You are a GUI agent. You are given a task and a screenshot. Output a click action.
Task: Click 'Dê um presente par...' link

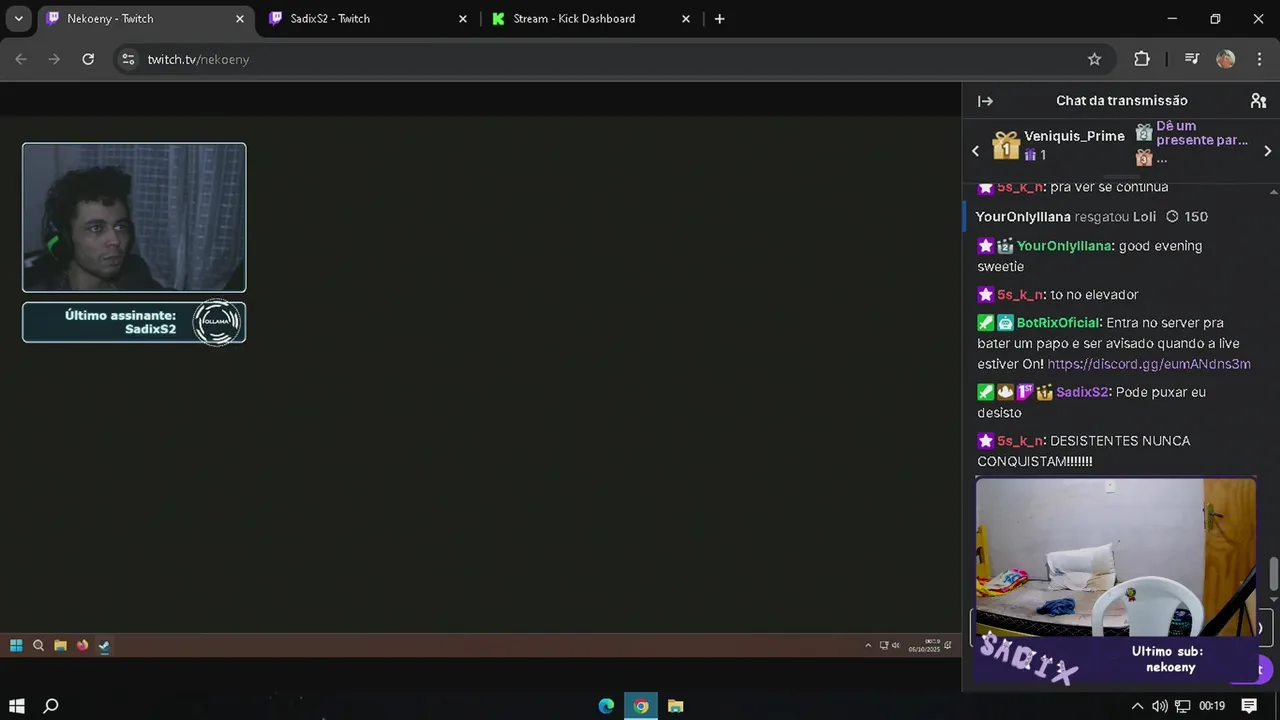(1202, 133)
